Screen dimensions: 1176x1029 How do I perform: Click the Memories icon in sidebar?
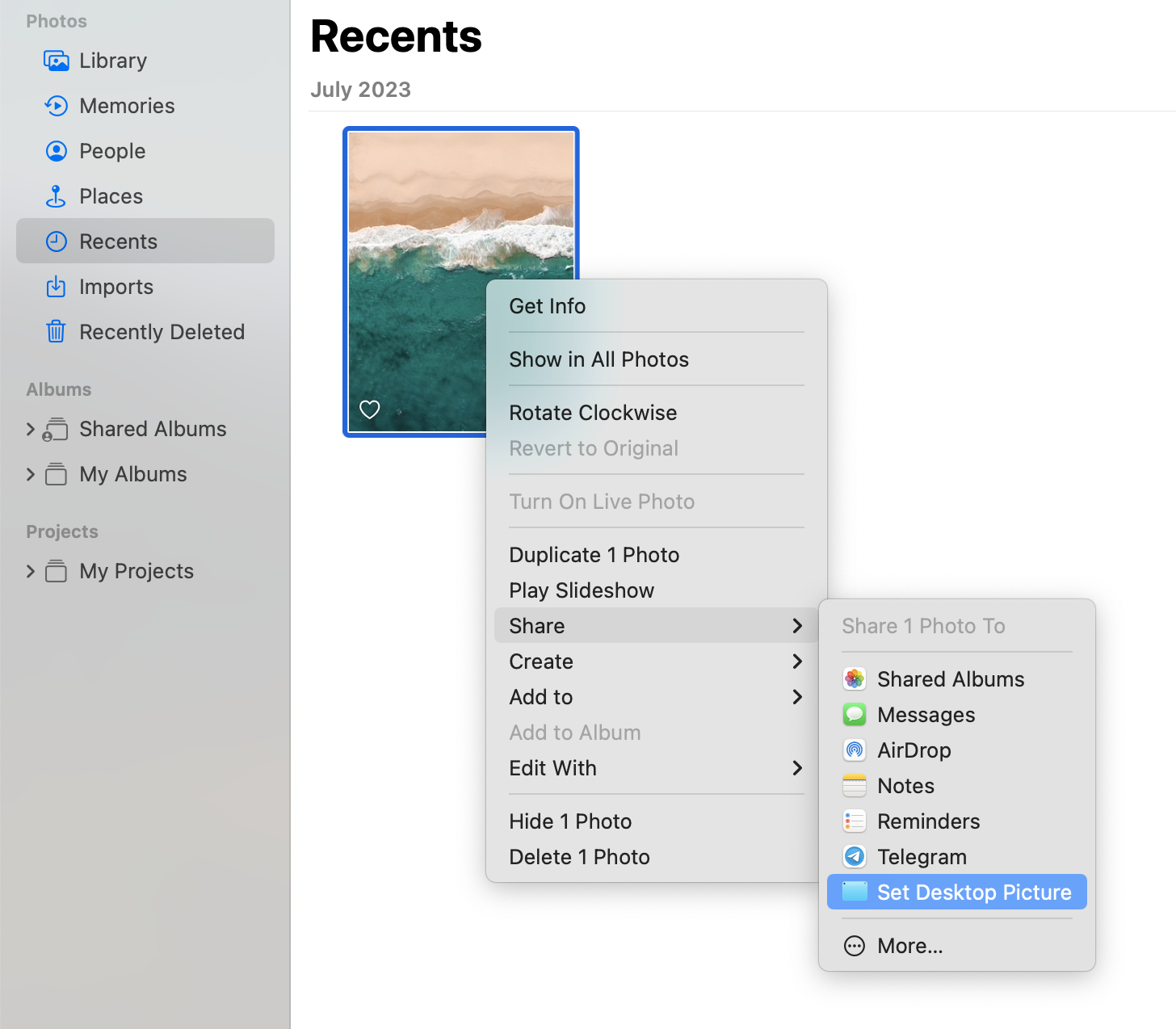56,106
